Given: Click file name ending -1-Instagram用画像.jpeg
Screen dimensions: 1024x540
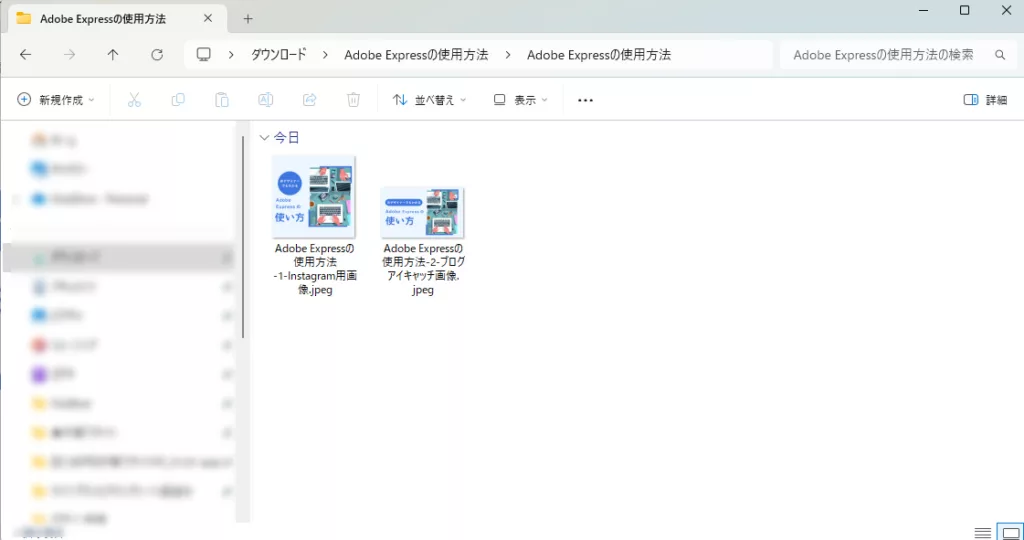Looking at the screenshot, I should (x=315, y=269).
